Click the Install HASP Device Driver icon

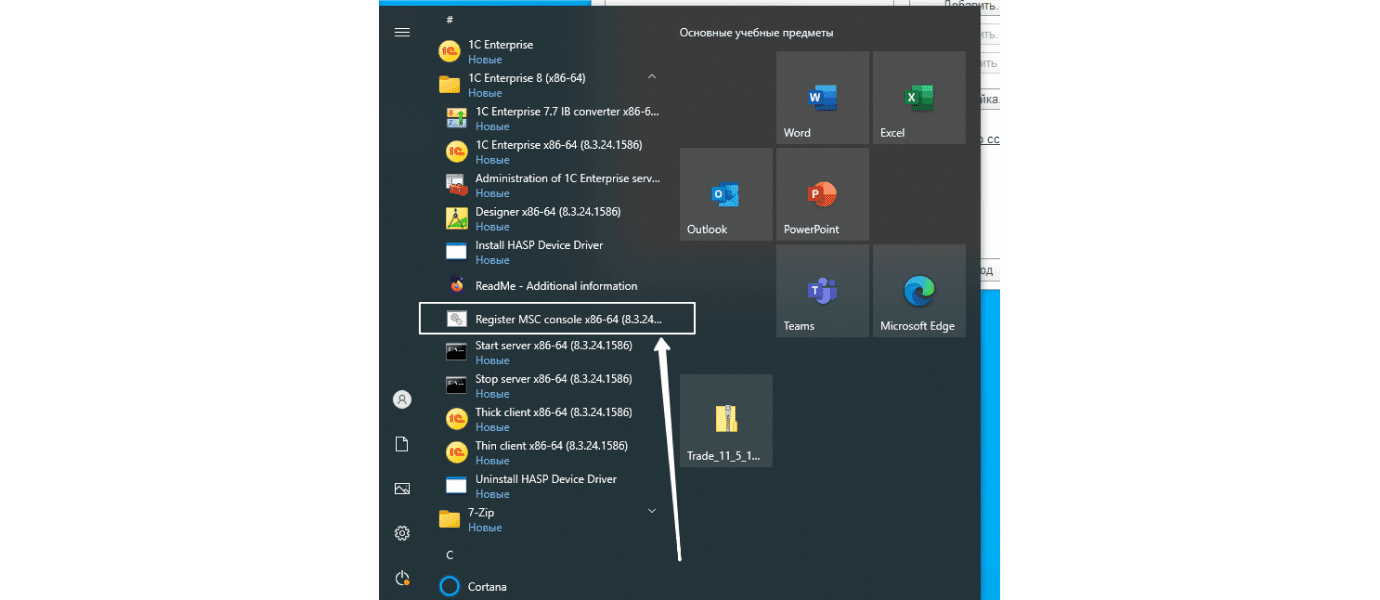click(x=457, y=252)
